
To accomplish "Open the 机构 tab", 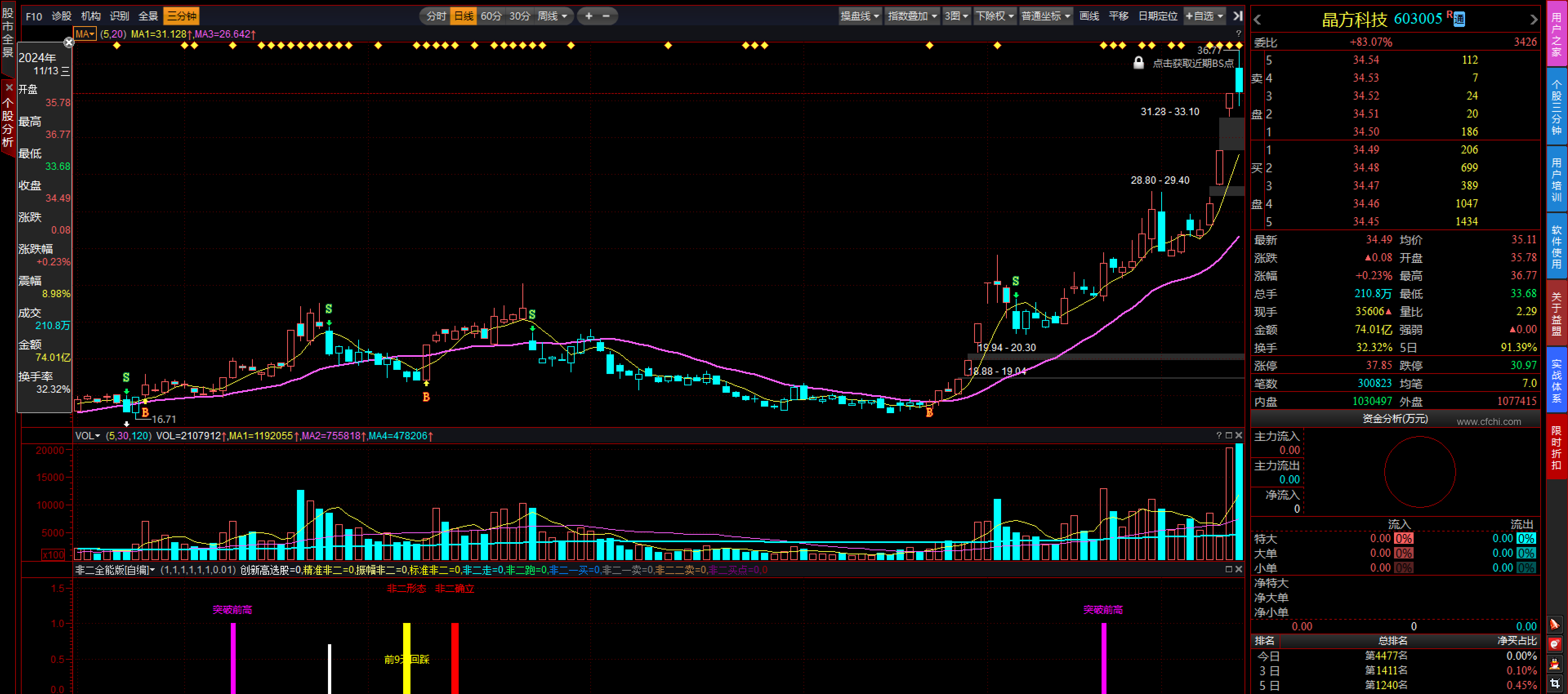I will coord(91,16).
